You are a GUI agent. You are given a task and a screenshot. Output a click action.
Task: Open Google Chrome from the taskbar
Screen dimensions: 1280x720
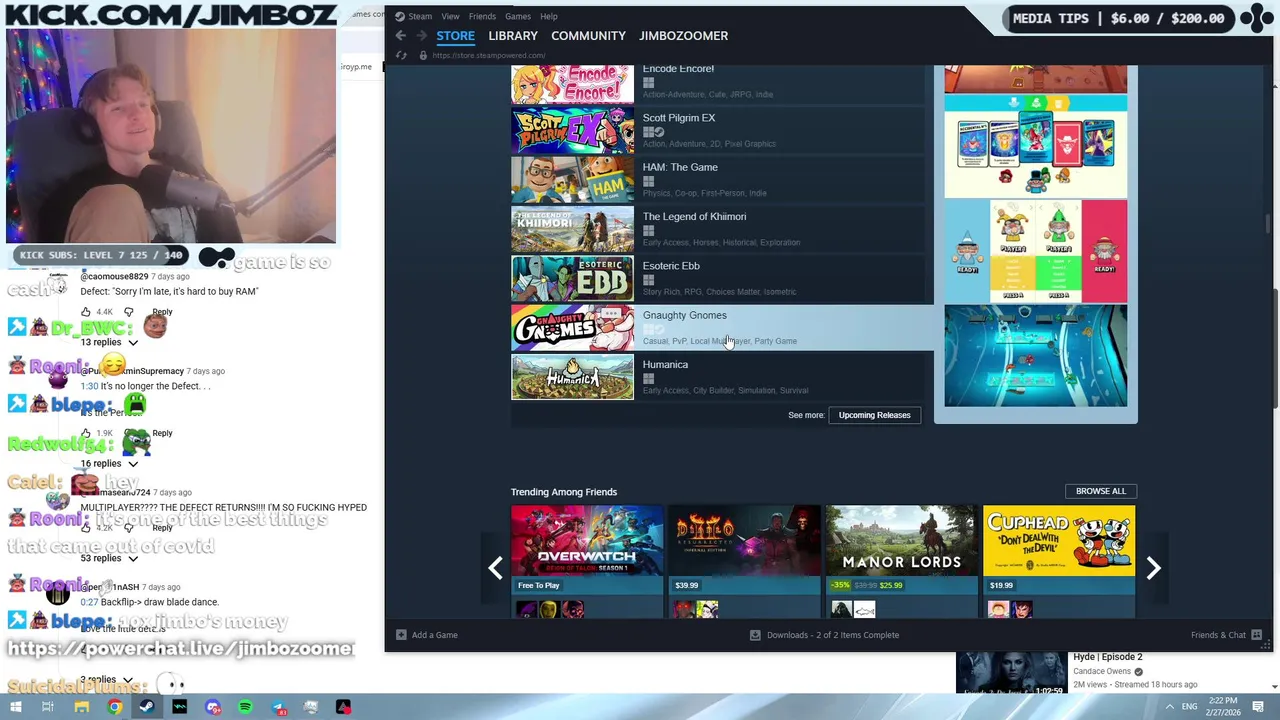click(x=114, y=707)
